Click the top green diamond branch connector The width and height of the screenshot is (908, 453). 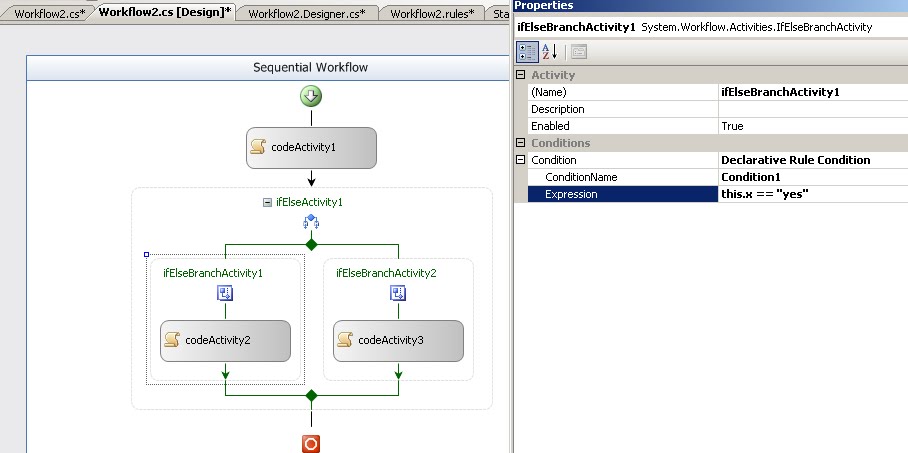(312, 244)
